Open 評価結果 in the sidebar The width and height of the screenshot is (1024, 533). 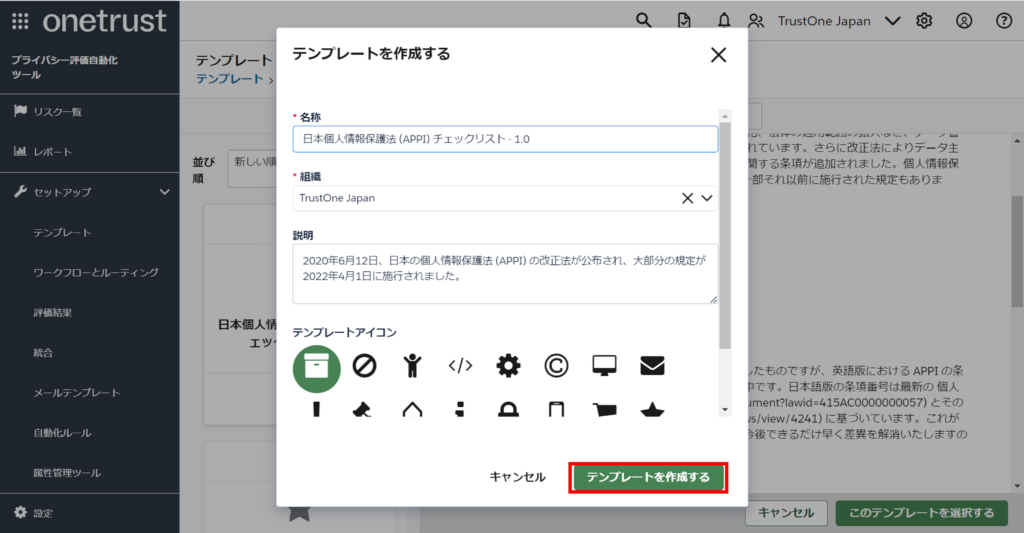click(53, 313)
